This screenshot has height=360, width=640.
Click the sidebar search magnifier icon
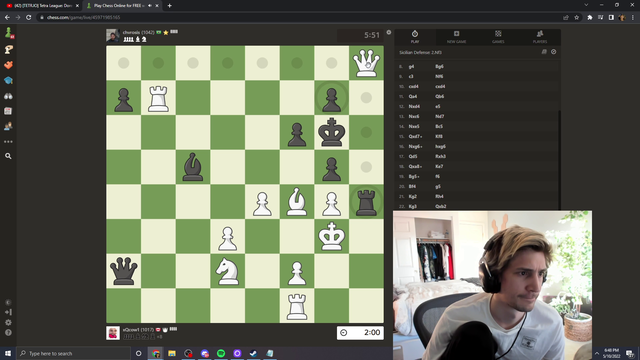click(x=8, y=156)
